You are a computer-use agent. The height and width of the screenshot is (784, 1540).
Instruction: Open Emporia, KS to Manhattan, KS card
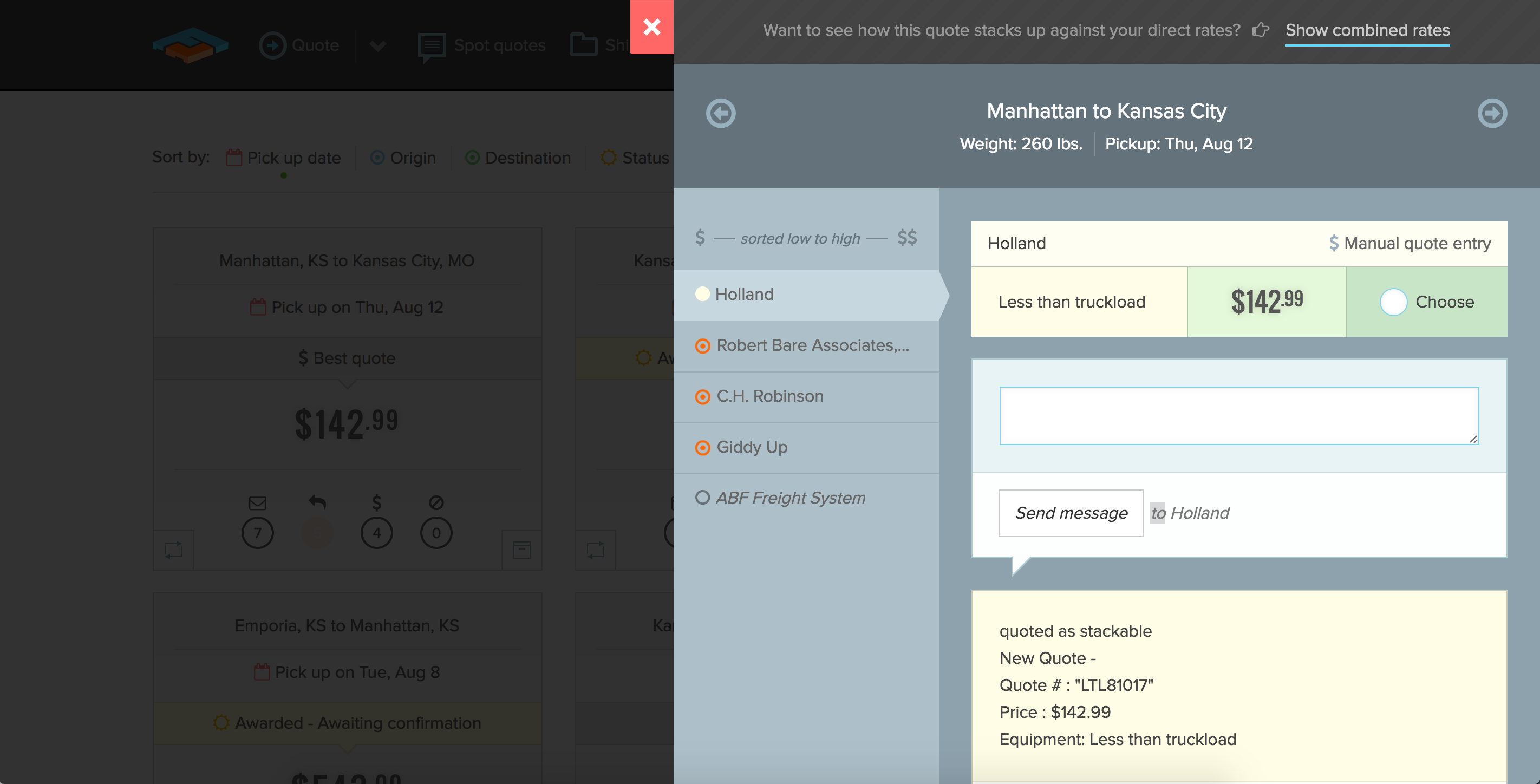(347, 626)
